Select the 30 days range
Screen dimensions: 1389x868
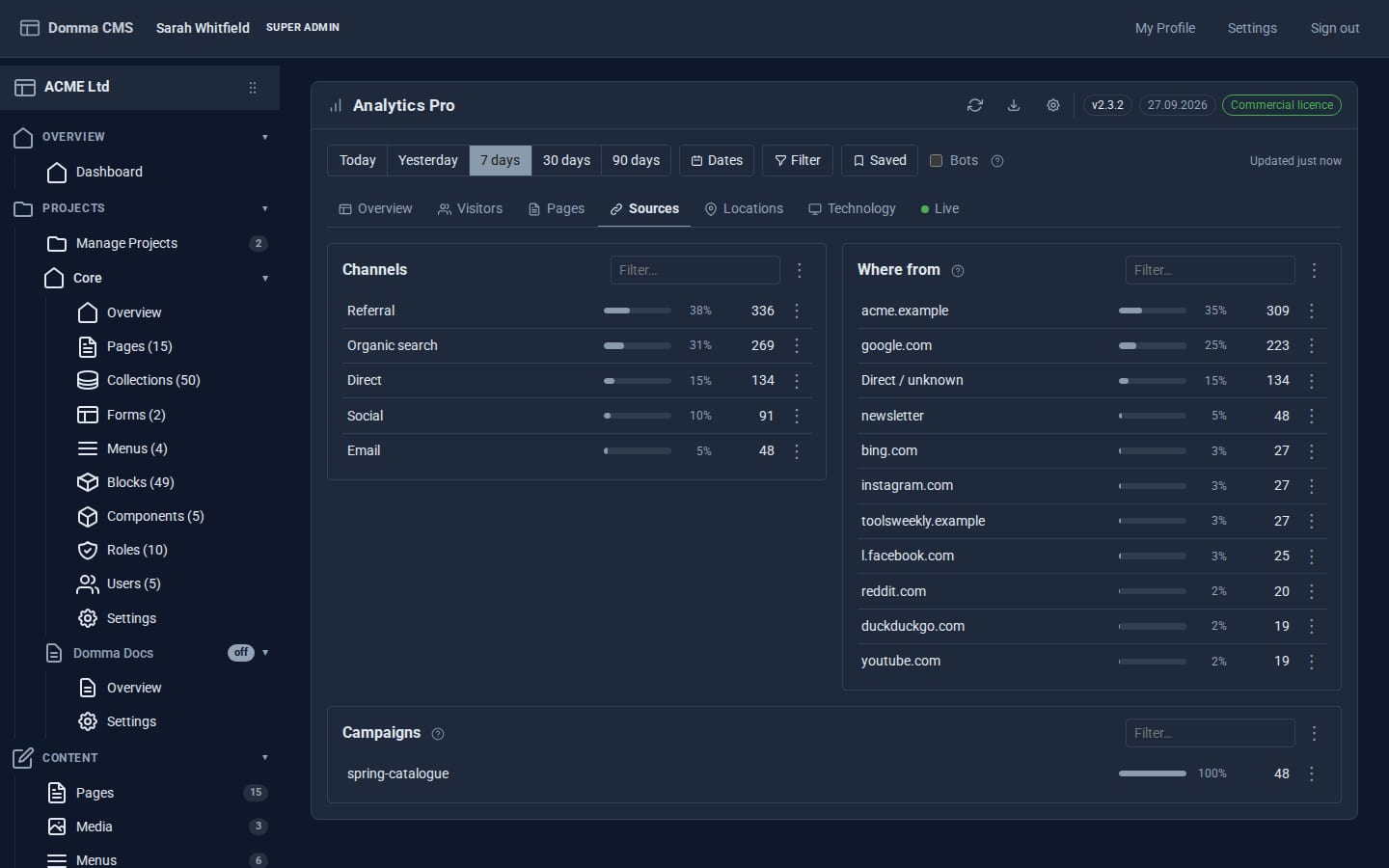[566, 160]
